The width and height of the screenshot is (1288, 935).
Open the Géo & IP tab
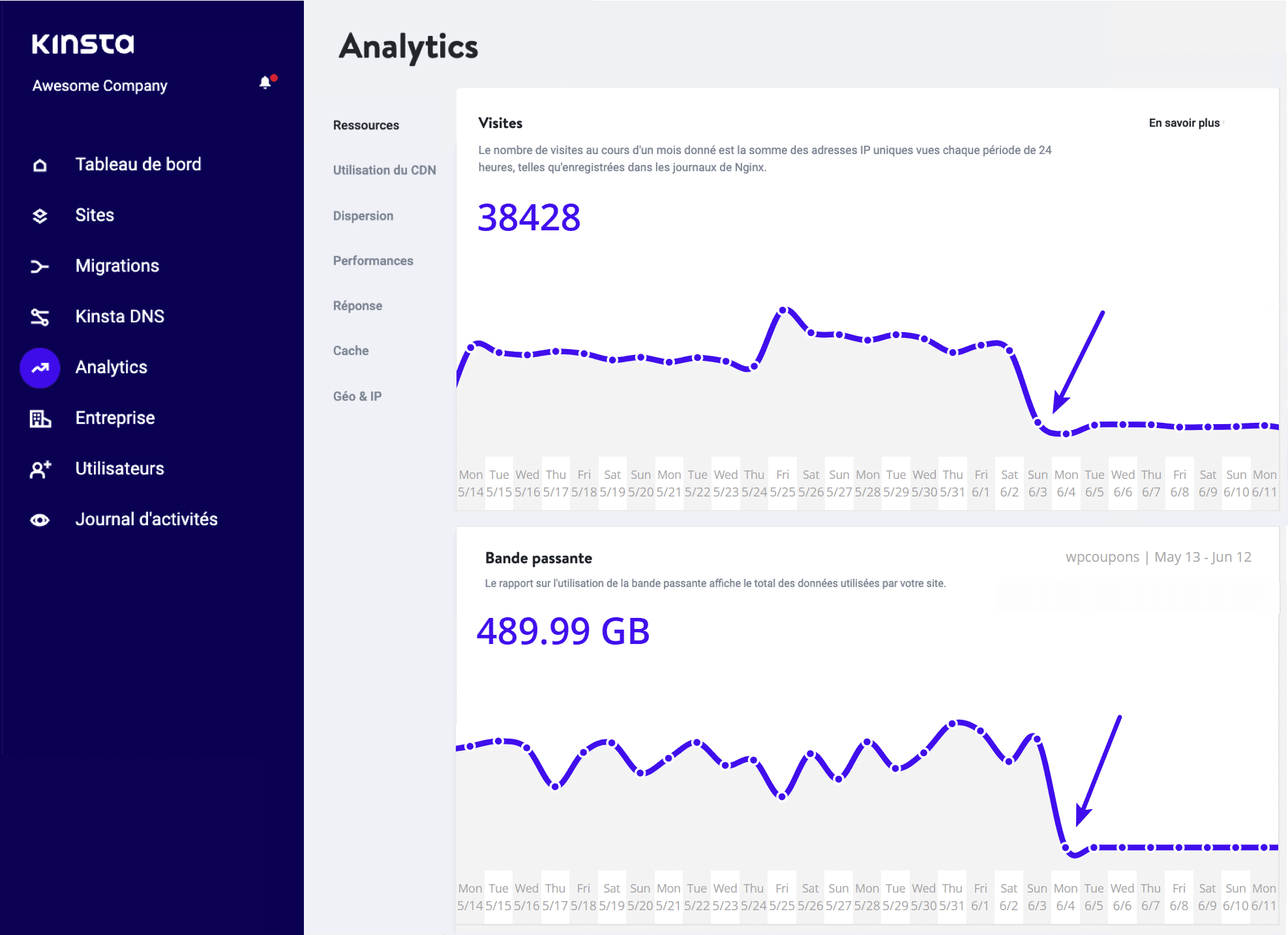(x=357, y=397)
